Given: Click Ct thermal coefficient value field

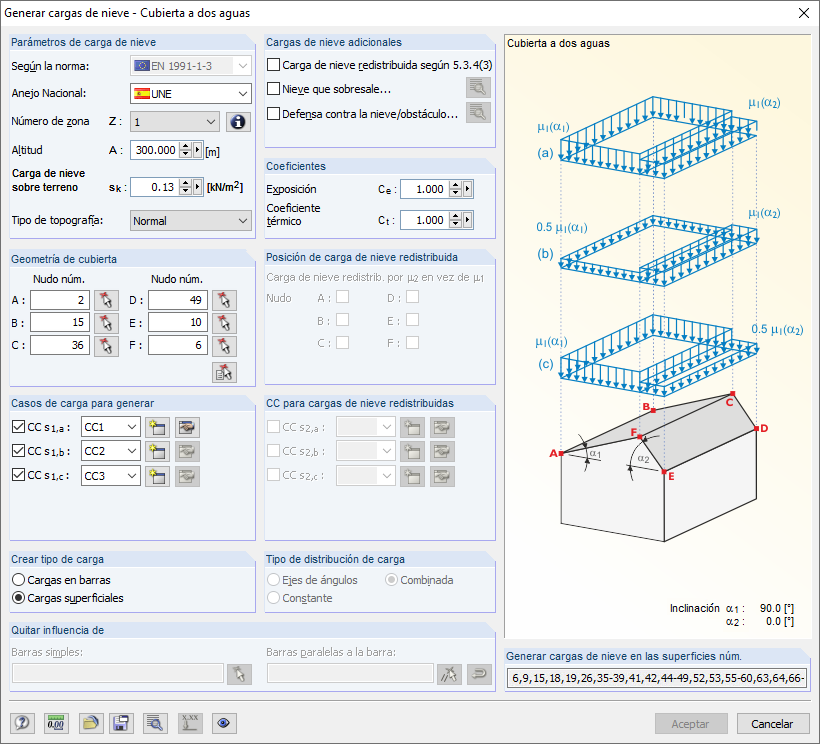Looking at the screenshot, I should tap(425, 220).
